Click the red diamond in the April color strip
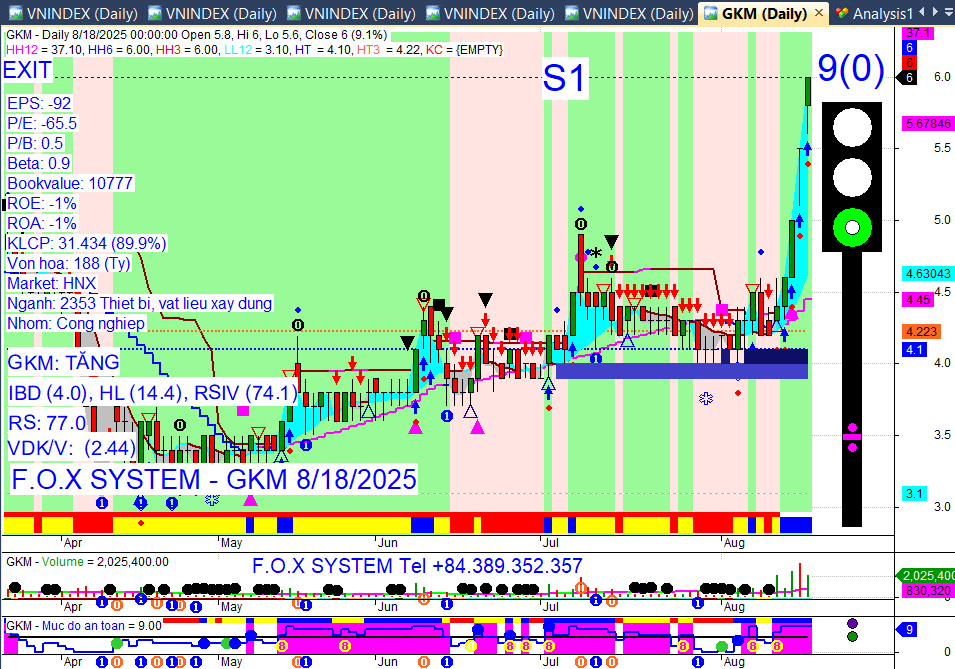The image size is (955, 669). click(x=141, y=523)
